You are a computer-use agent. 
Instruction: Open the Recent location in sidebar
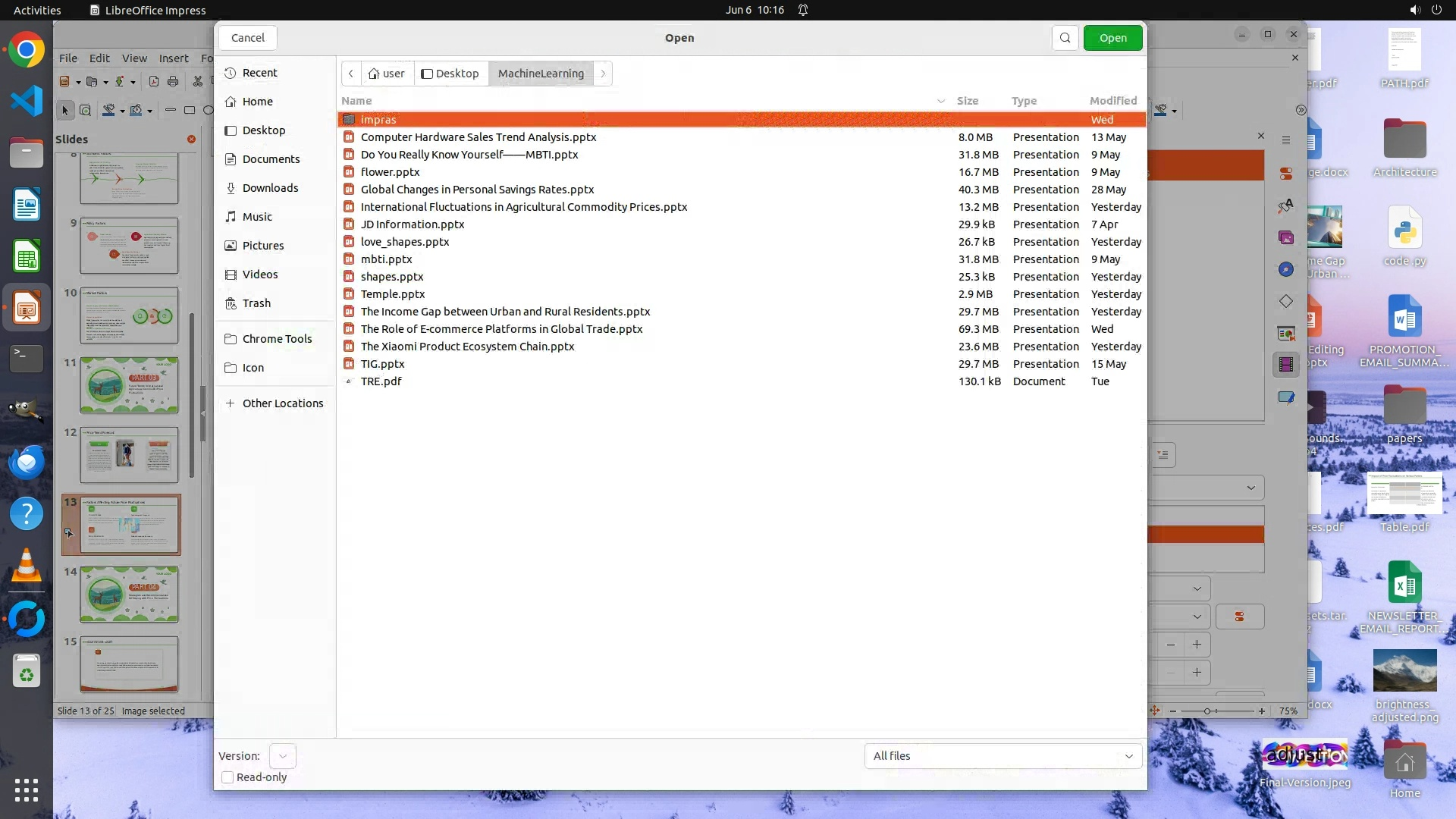259,73
